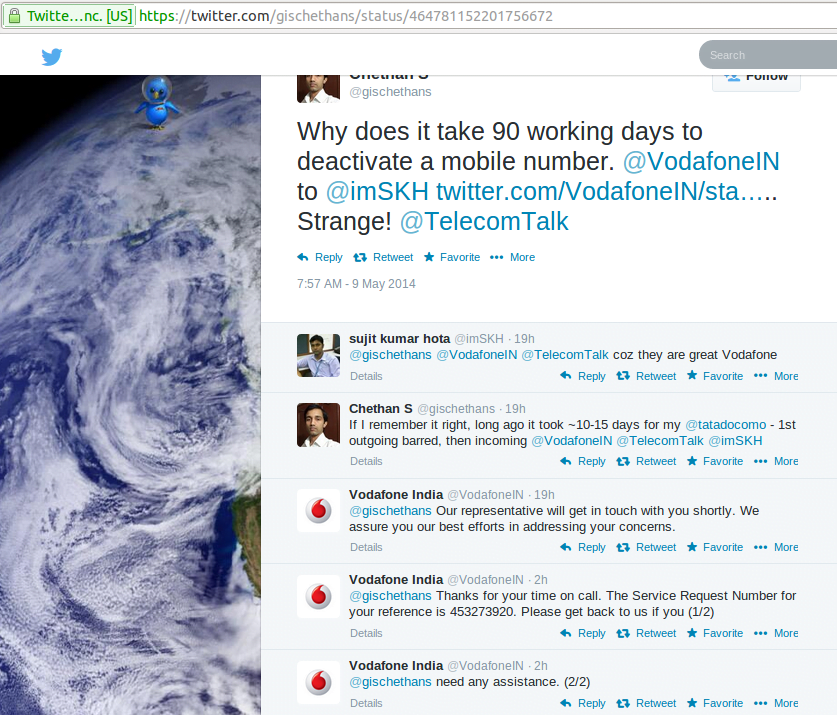Retweet the 'representative will get in touch' tweet
Viewport: 837px width, 715px height.
tap(646, 547)
